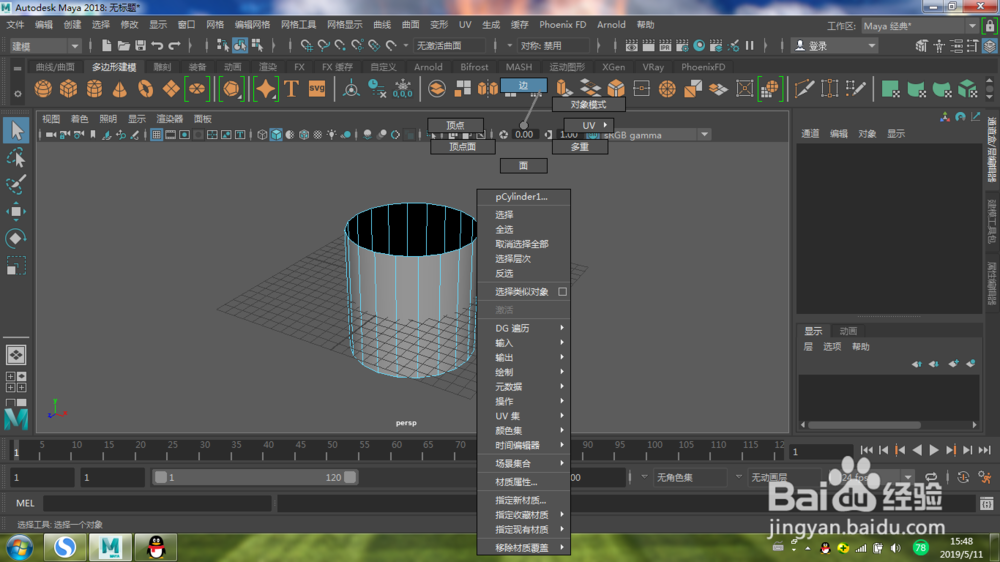Click the polygon Type text shelf icon
The image size is (1000, 562).
291,89
